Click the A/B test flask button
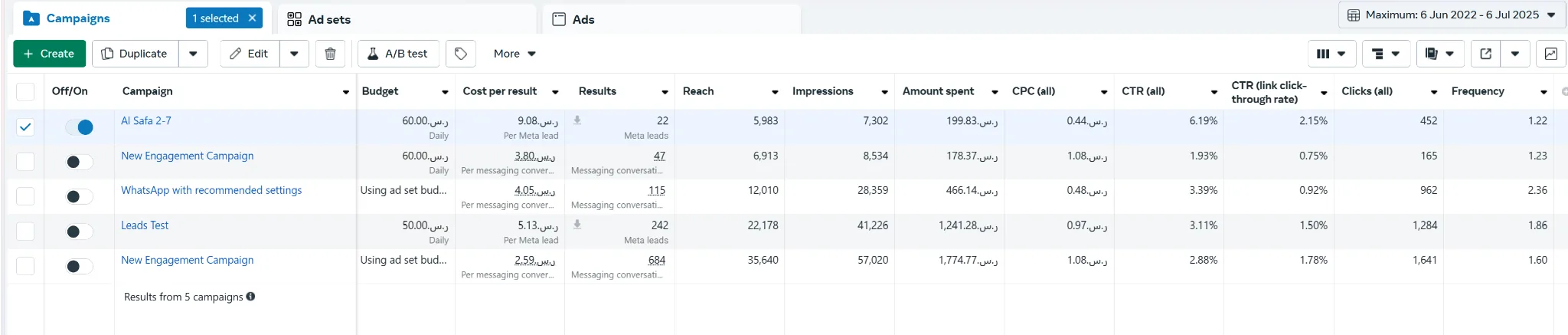This screenshot has height=335, width=1568. (398, 54)
